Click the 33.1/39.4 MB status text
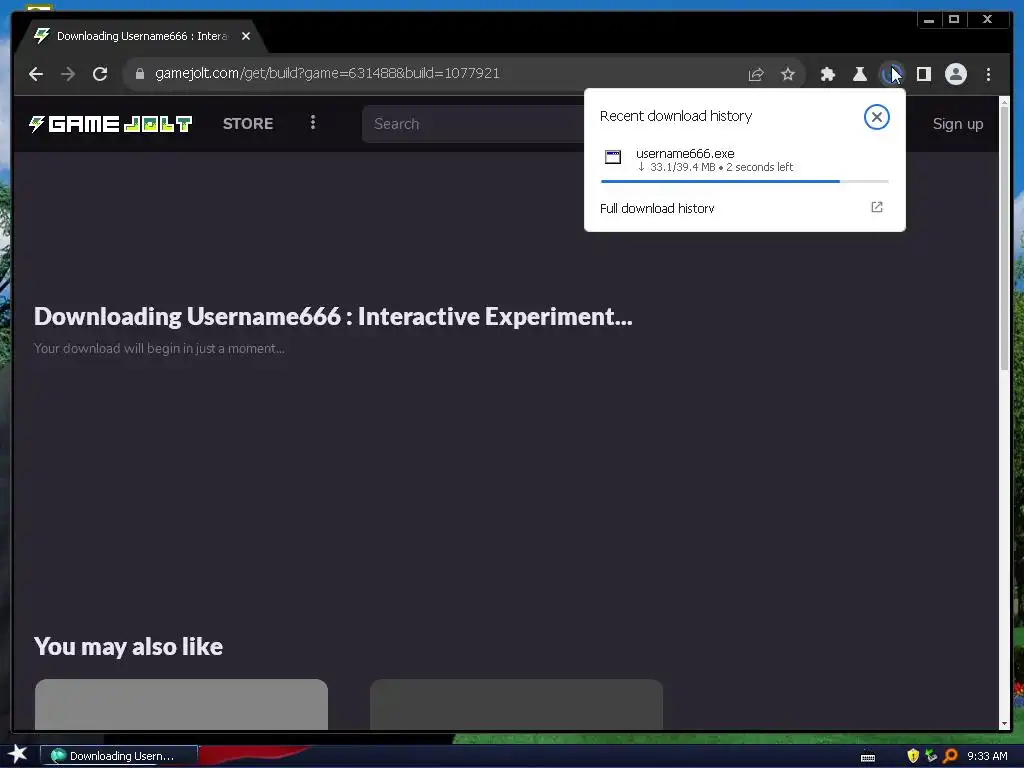 (x=682, y=167)
